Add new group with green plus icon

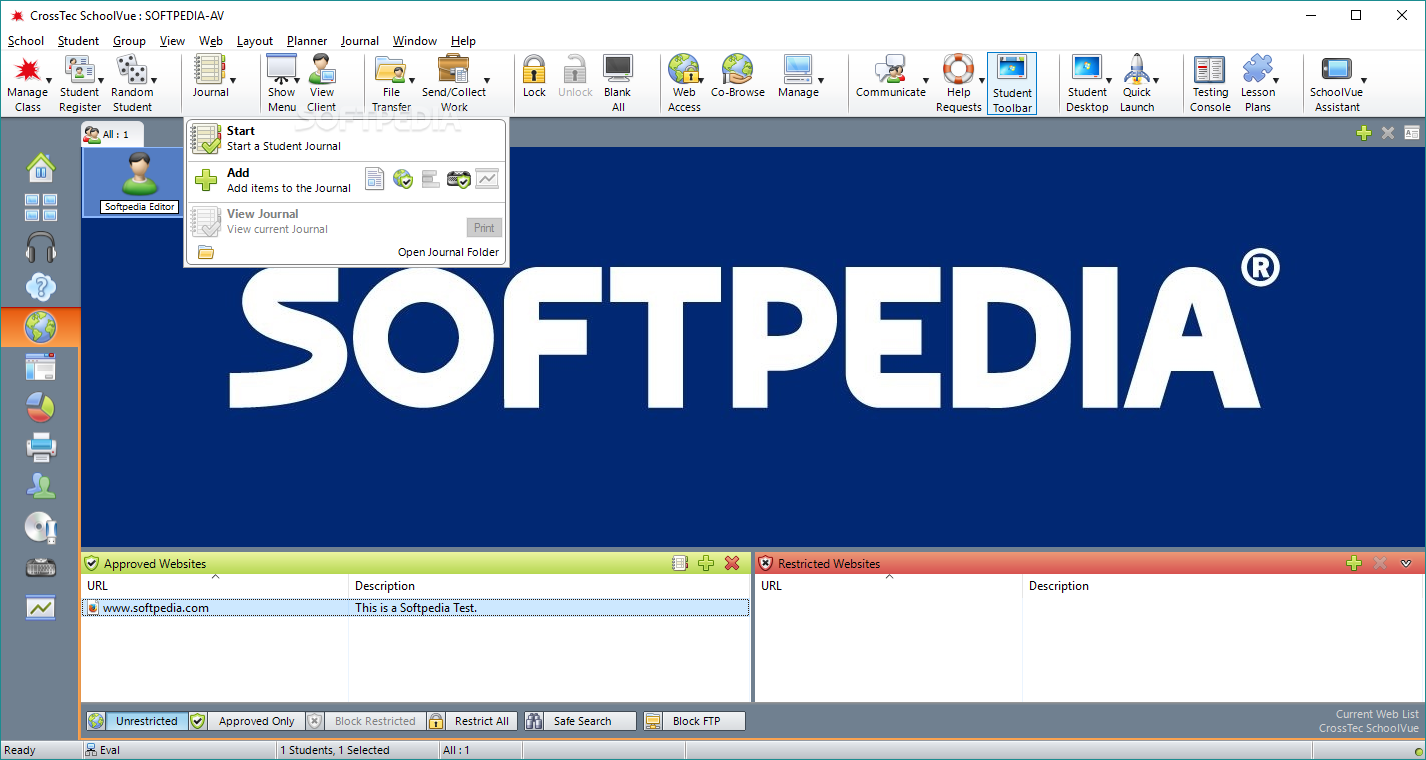pos(1364,133)
